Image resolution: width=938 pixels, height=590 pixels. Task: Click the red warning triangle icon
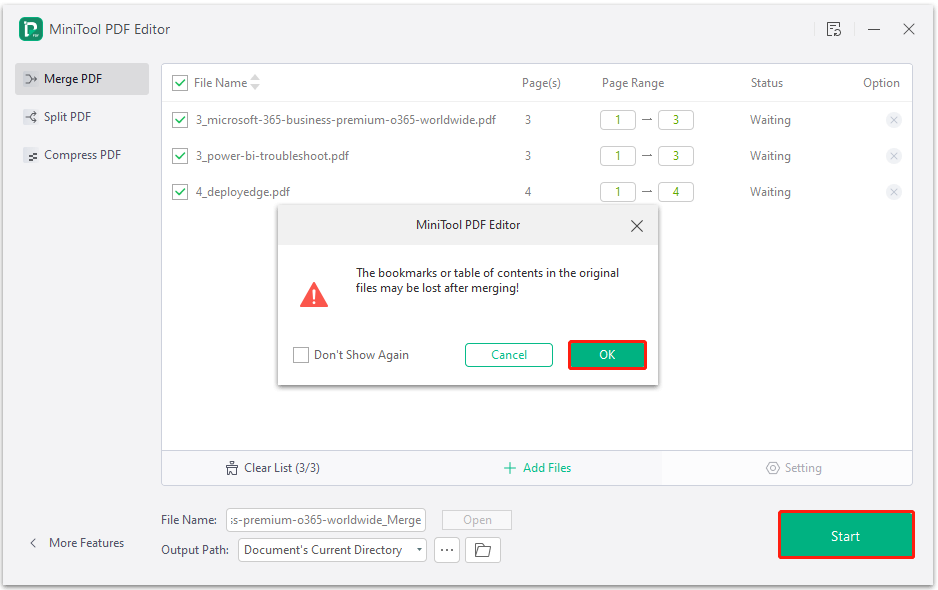coord(313,295)
